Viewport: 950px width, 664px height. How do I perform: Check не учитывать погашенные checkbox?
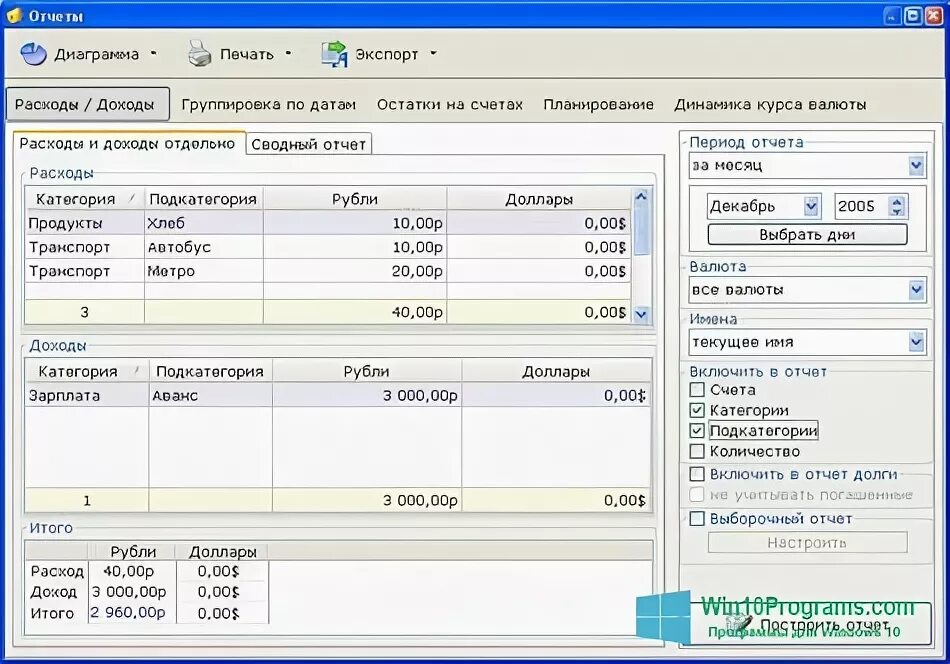point(697,494)
